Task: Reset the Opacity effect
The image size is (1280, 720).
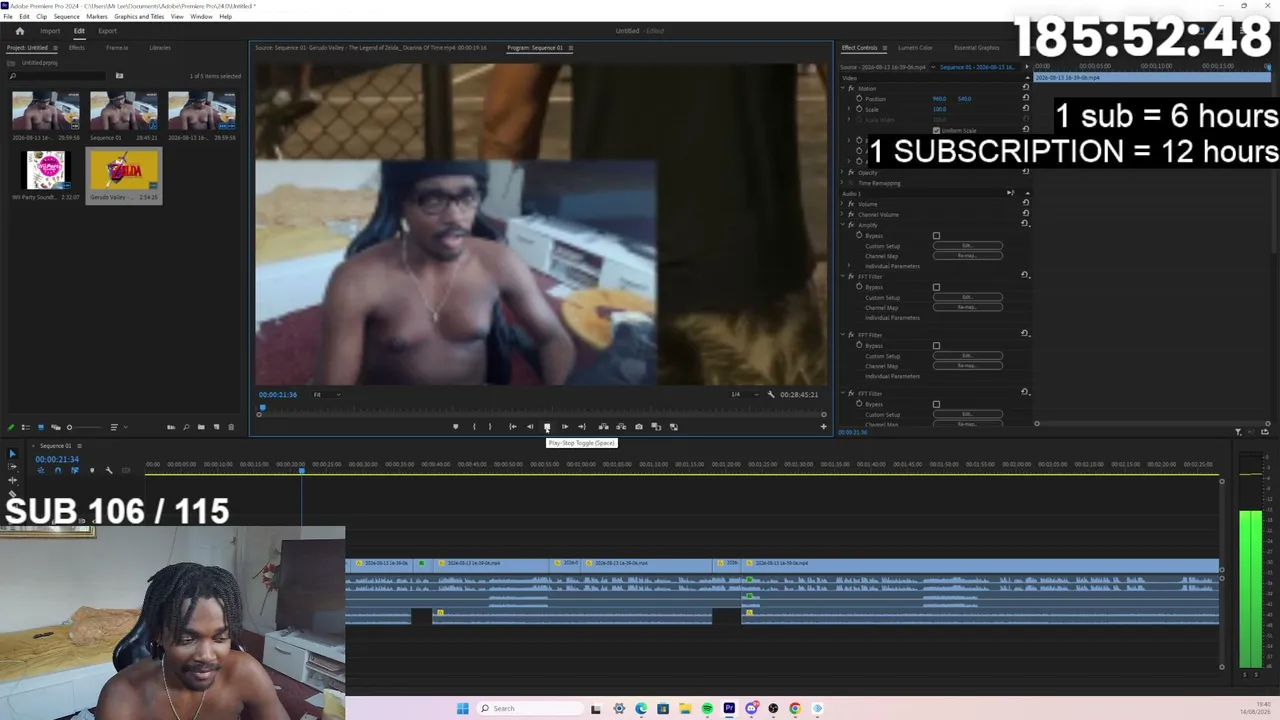Action: coord(1025,173)
